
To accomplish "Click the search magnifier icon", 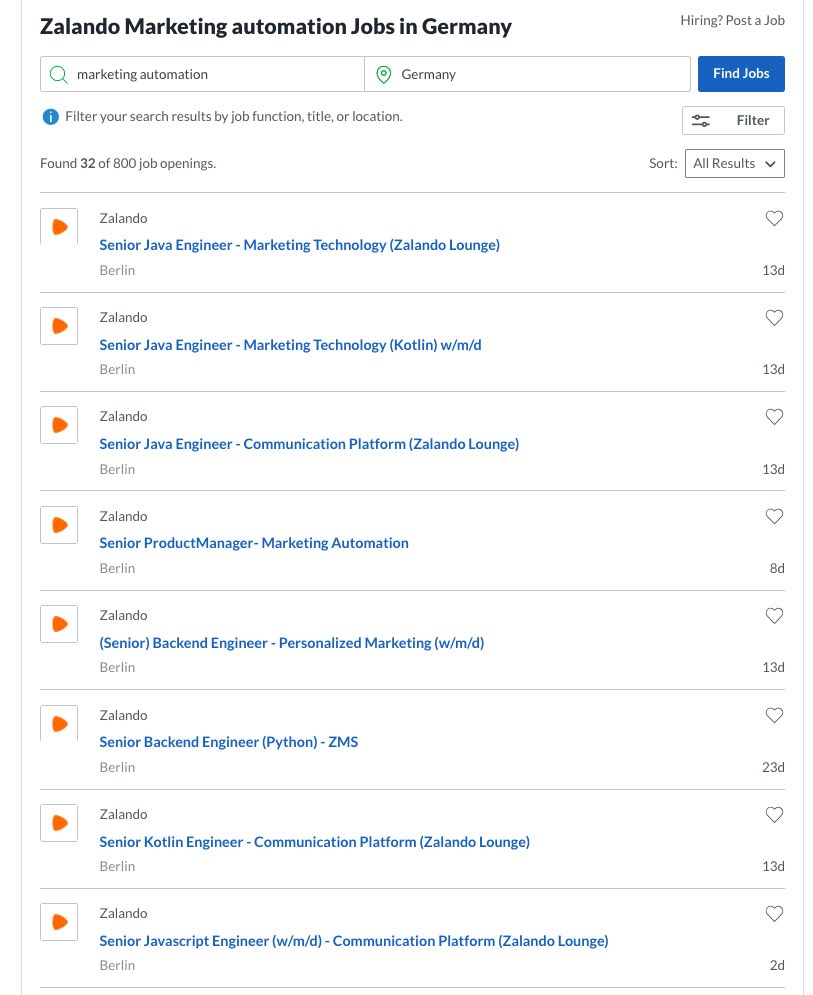I will (58, 74).
